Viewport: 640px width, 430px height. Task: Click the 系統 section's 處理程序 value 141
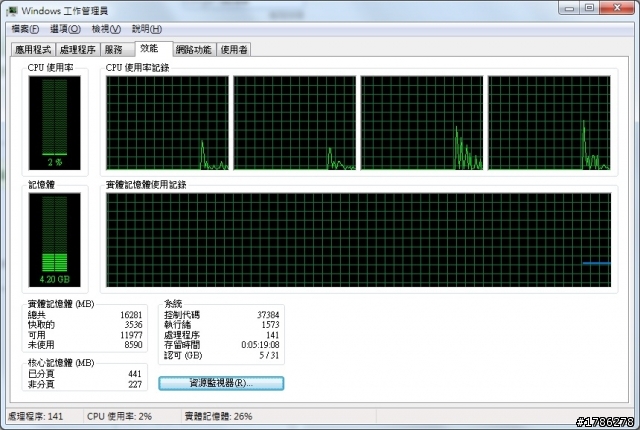272,335
